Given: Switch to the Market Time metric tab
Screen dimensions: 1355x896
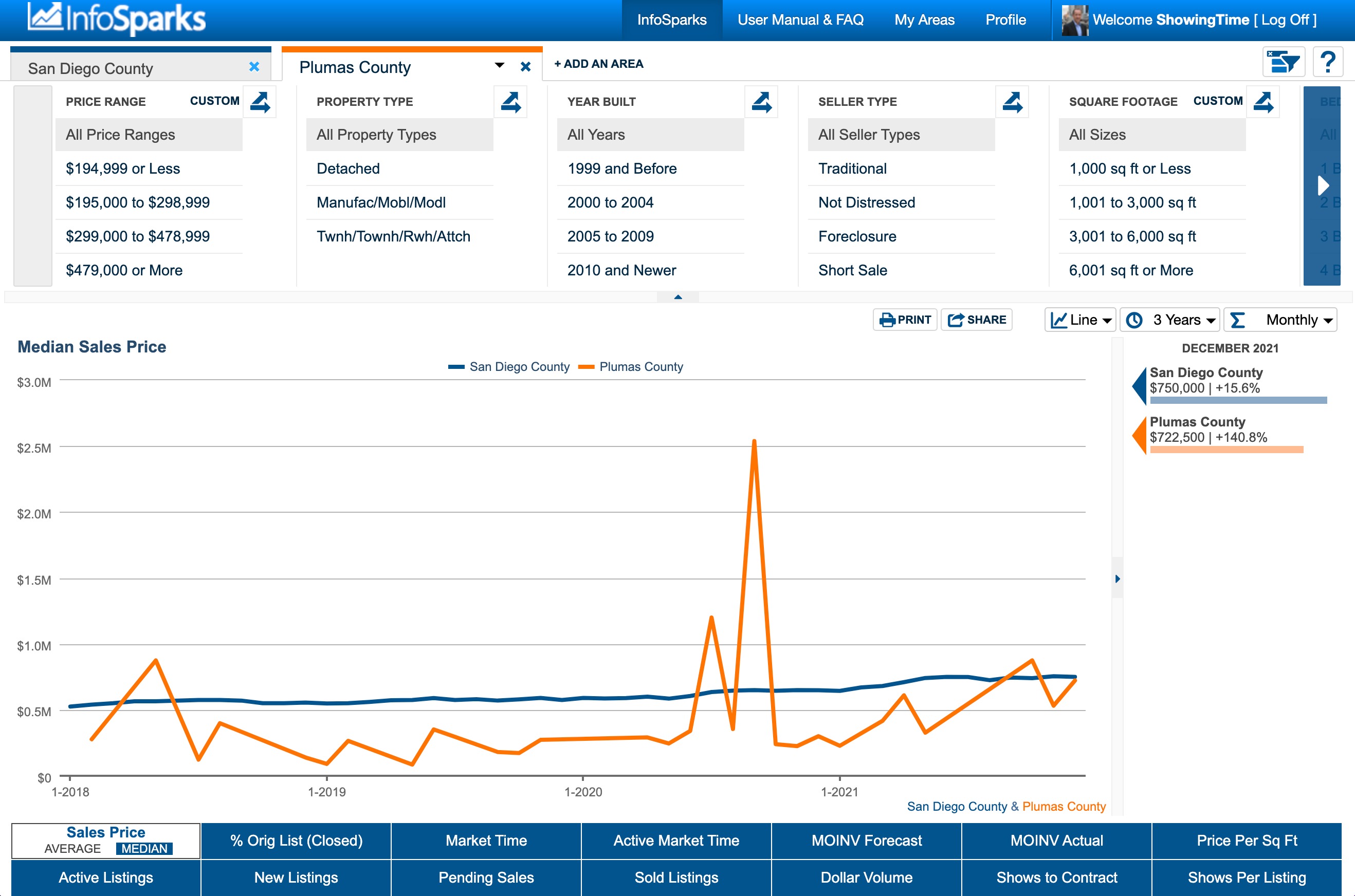Looking at the screenshot, I should coord(486,841).
